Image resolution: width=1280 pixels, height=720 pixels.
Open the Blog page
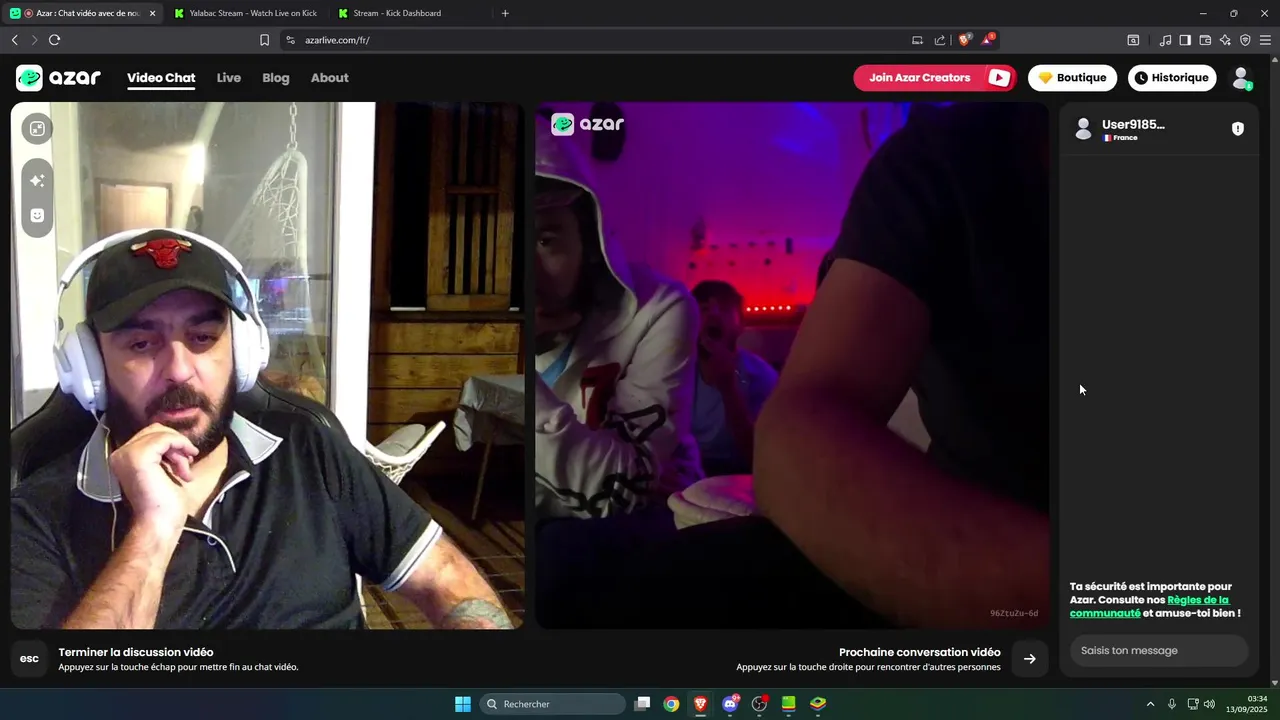pos(276,78)
